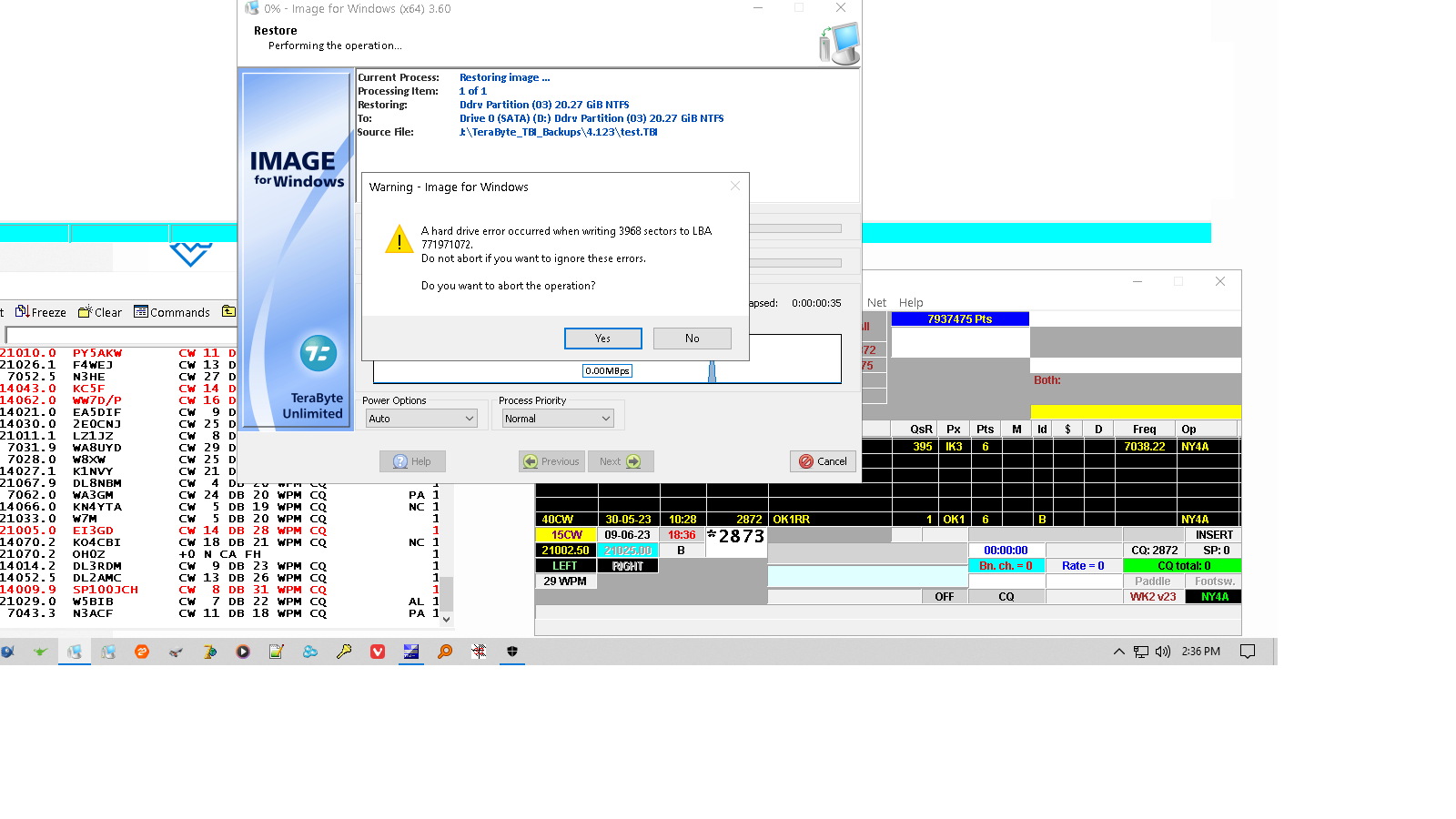
Task: Click the LEFT radio indicator
Action: coord(565,566)
